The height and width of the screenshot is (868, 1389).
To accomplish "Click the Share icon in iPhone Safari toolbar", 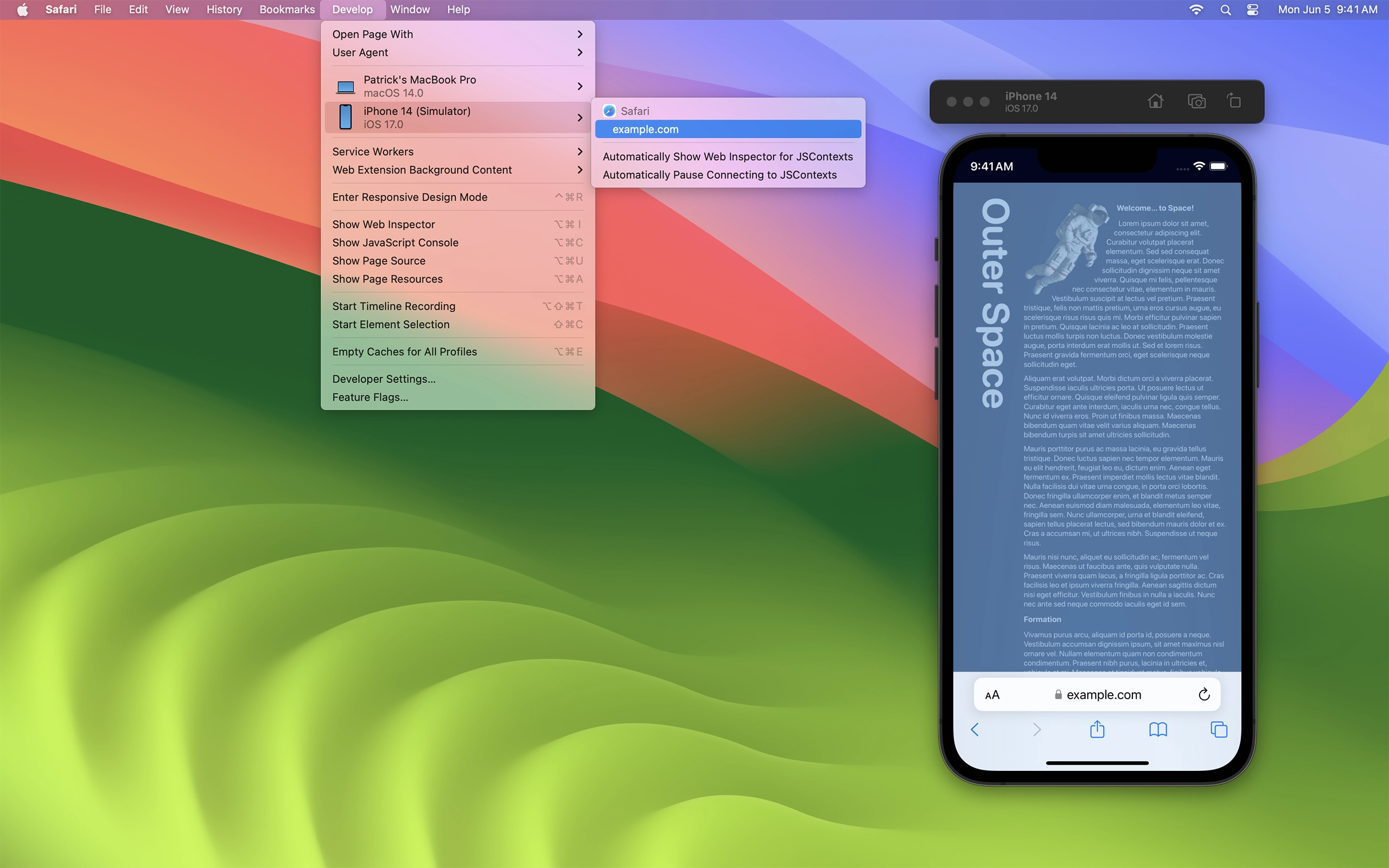I will (1097, 729).
